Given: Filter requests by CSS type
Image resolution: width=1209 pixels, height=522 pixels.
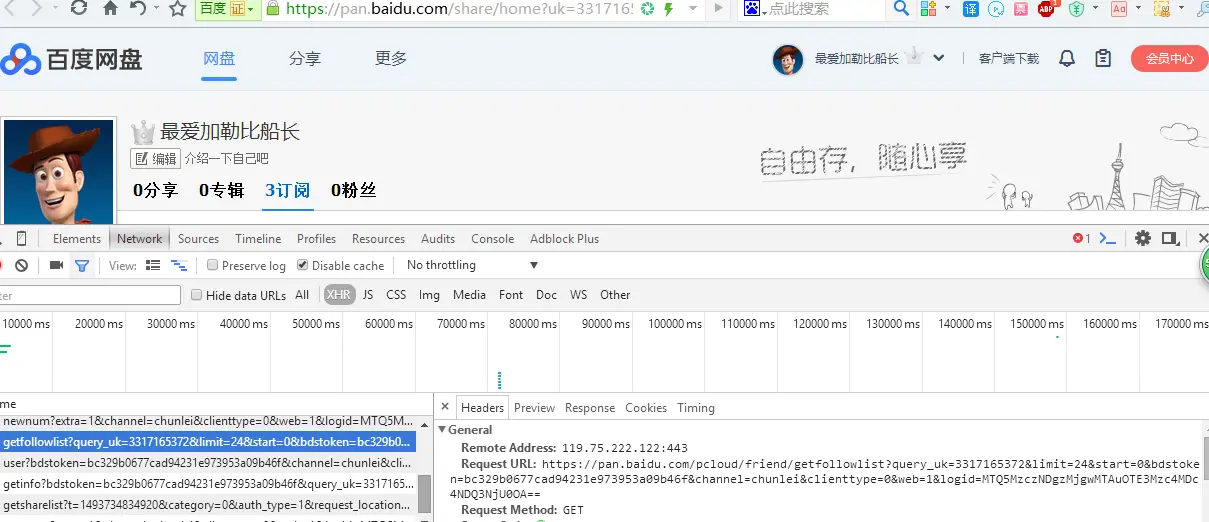Looking at the screenshot, I should 396,295.
